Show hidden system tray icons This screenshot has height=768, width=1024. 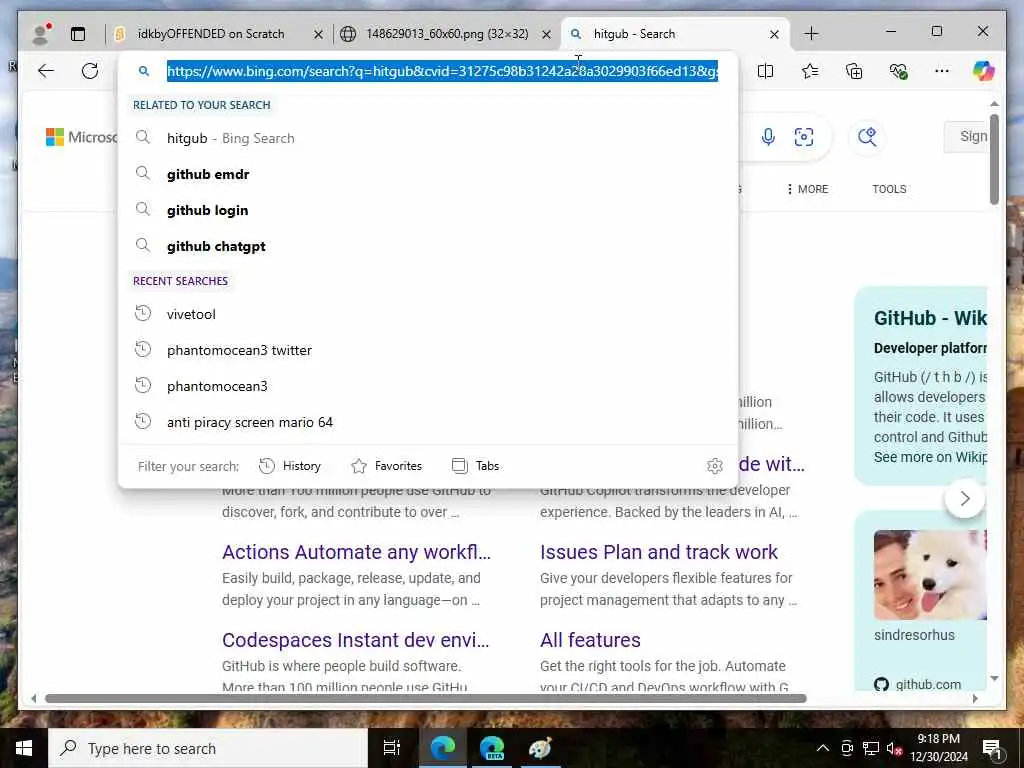tap(823, 748)
